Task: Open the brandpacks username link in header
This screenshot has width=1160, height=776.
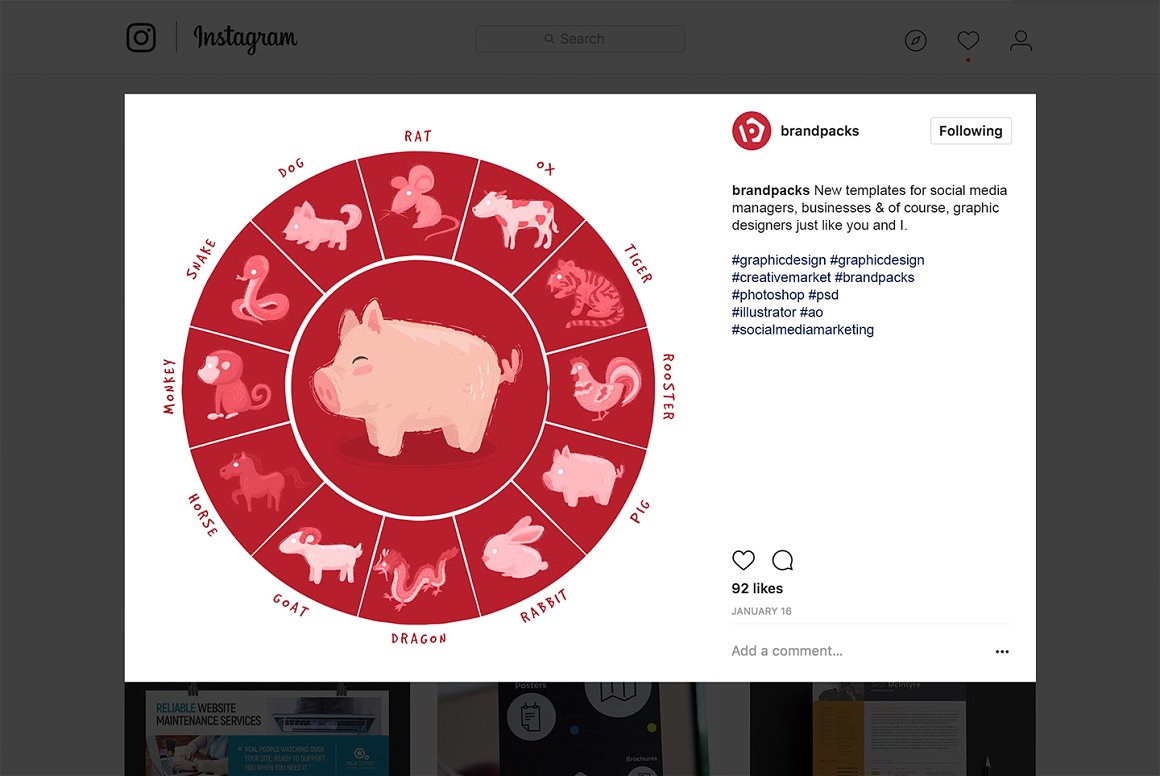Action: [x=819, y=131]
